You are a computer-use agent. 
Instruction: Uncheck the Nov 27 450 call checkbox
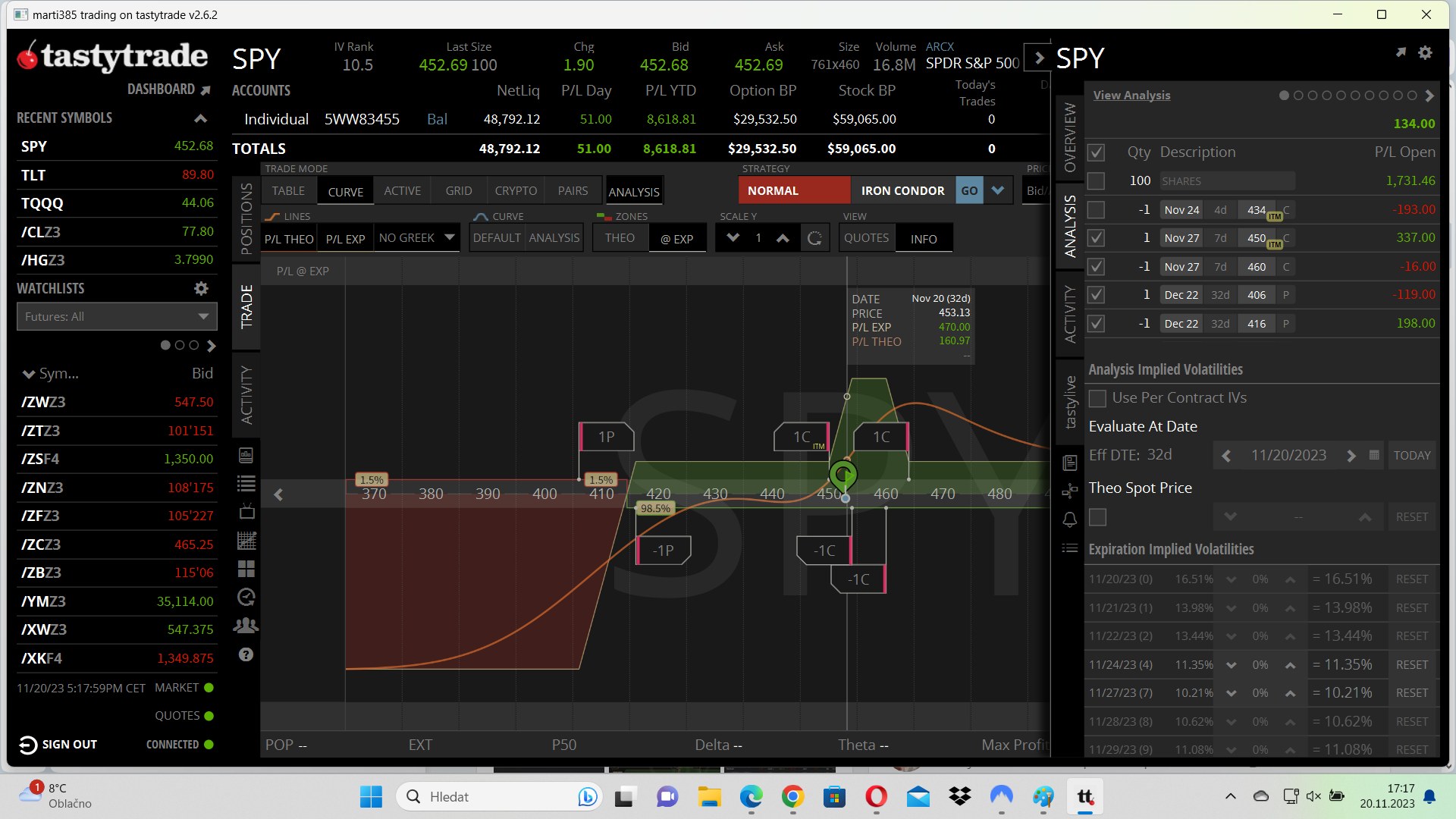click(1096, 238)
